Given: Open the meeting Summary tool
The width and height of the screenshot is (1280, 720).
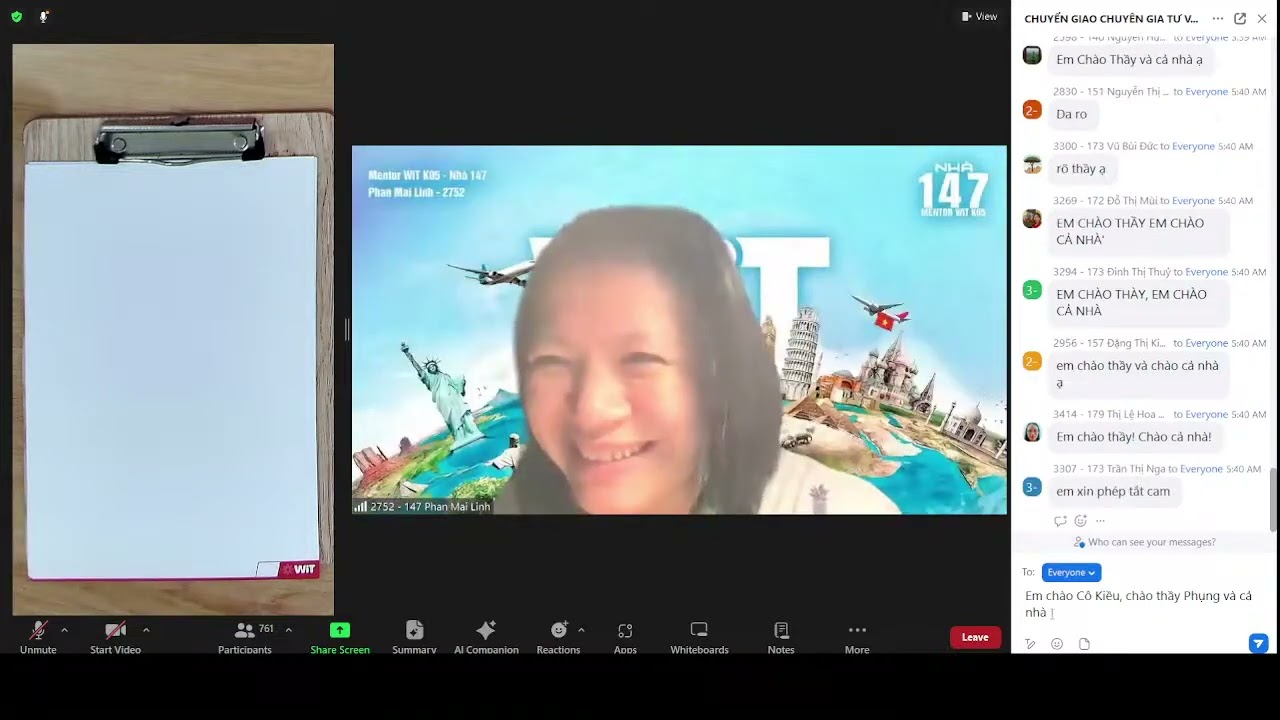Looking at the screenshot, I should point(414,637).
